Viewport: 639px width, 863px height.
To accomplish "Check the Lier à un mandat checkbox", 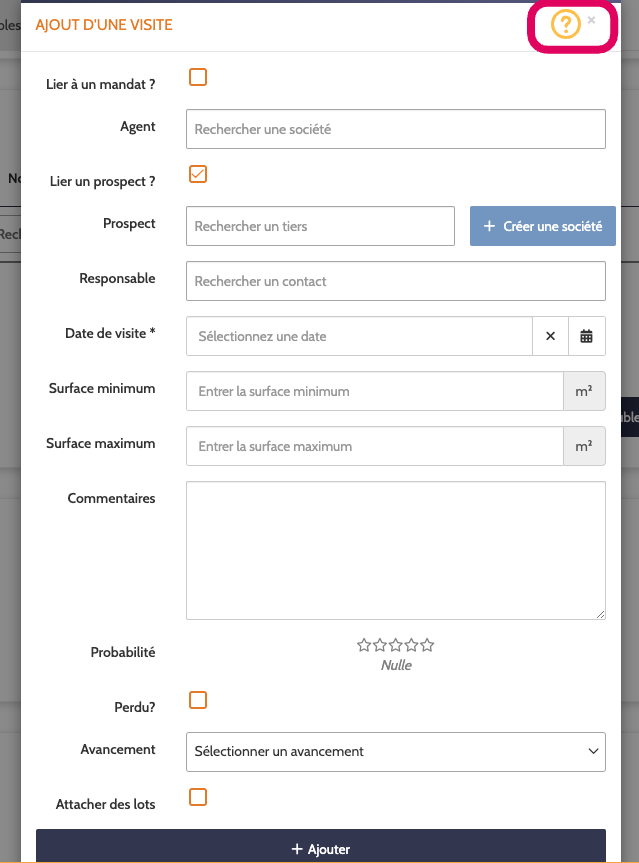I will 198,77.
